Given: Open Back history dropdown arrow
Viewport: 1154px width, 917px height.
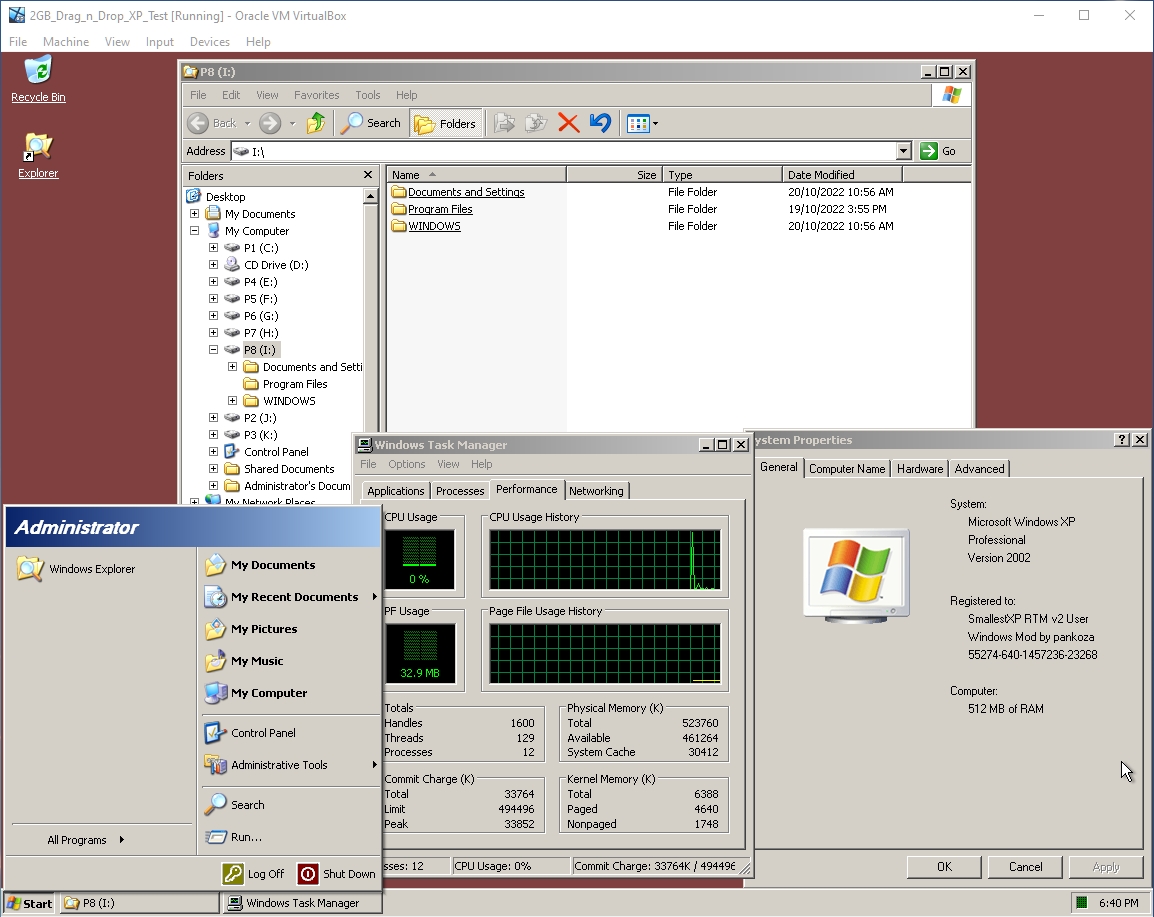Looking at the screenshot, I should pyautogui.click(x=247, y=124).
